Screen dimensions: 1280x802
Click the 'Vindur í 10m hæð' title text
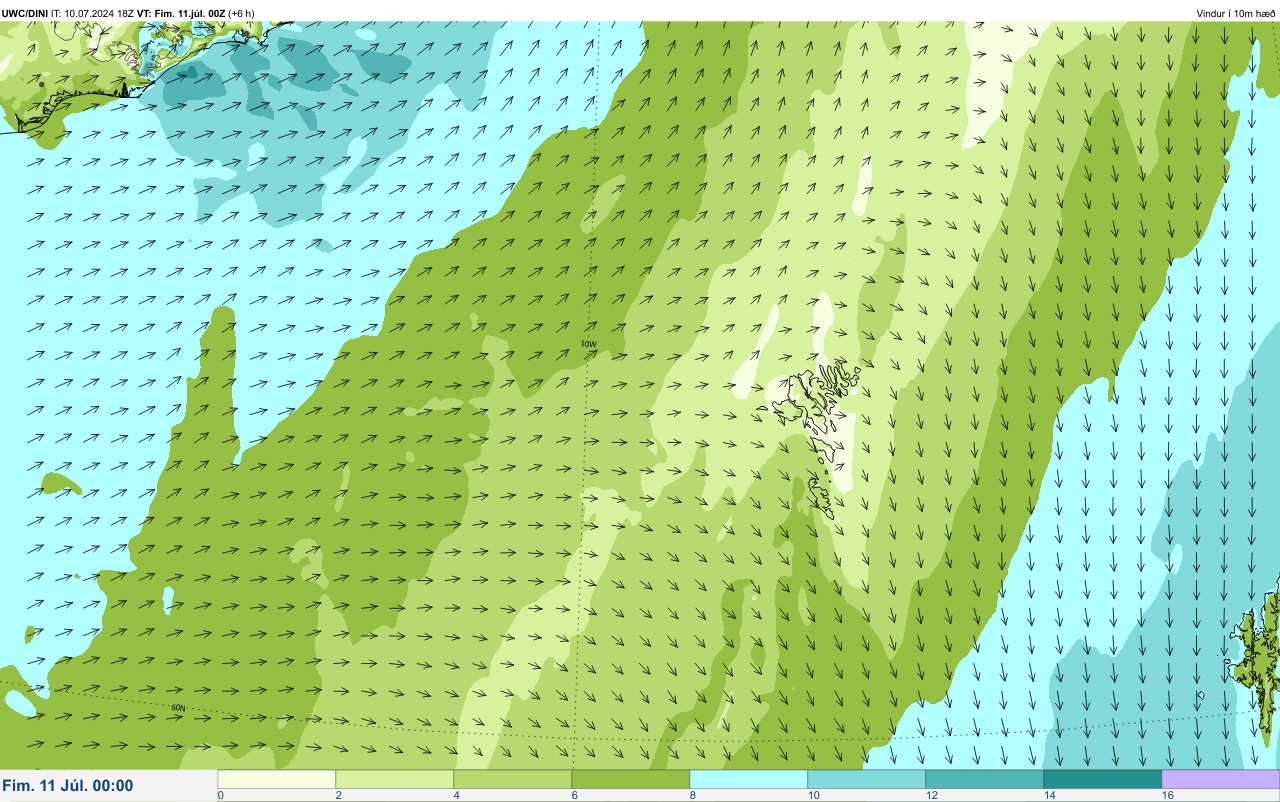point(1235,13)
